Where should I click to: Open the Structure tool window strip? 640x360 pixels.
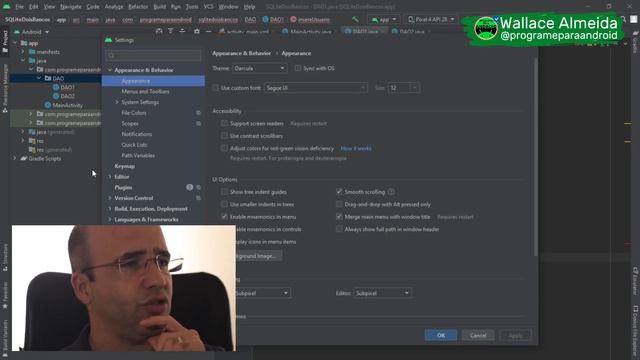pos(5,258)
